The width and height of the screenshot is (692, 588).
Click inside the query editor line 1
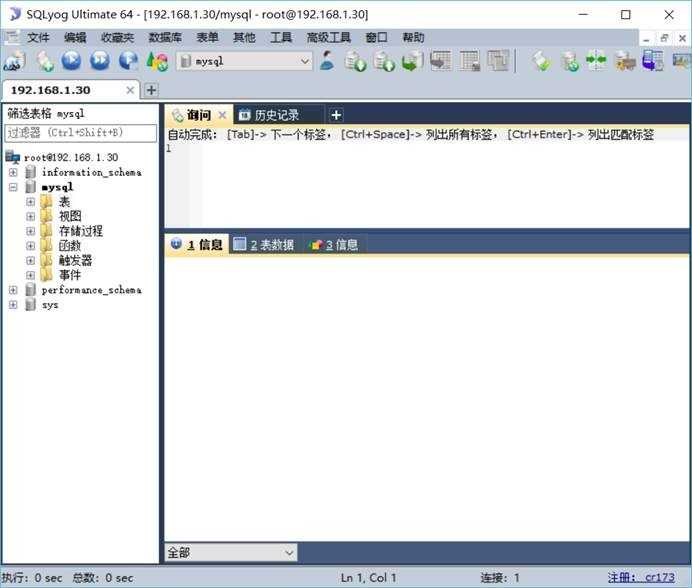pyautogui.click(x=446, y=148)
